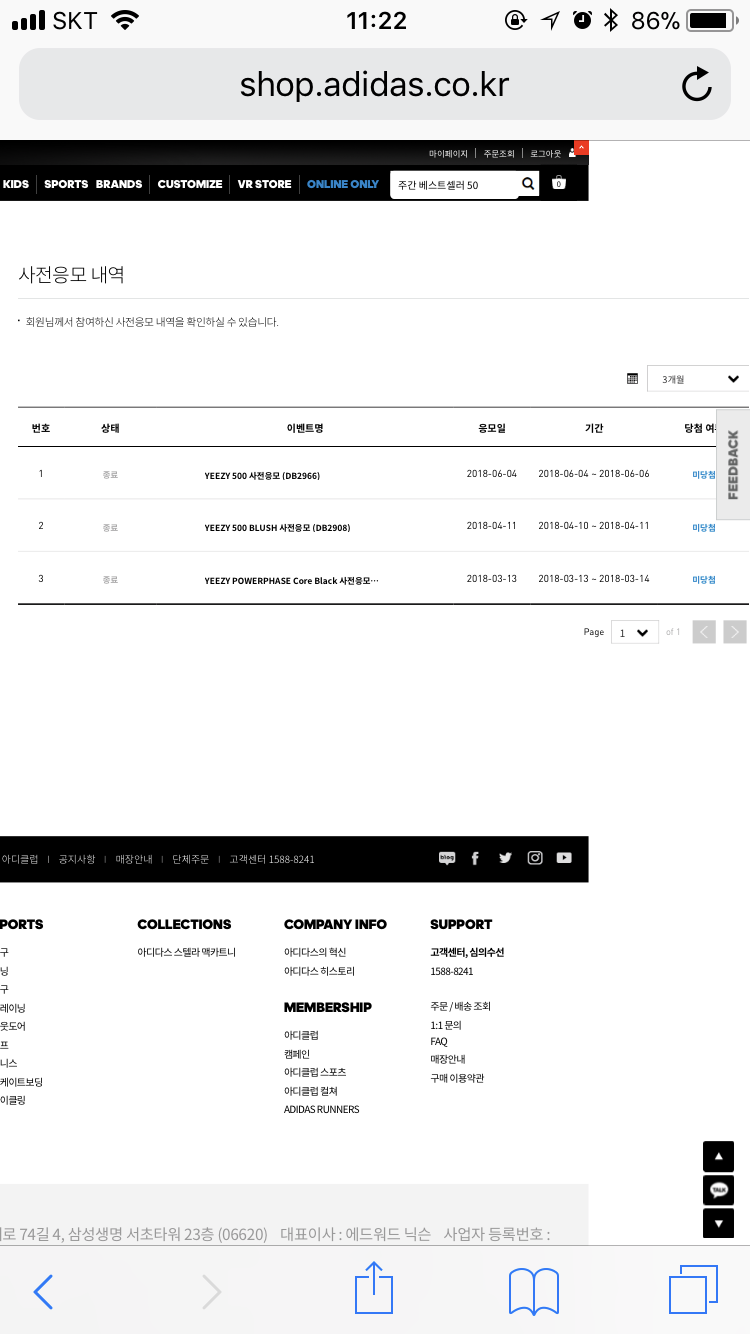This screenshot has width=750, height=1334.
Task: Open 주문 / 배송 조회 support link
Action: [x=460, y=1006]
